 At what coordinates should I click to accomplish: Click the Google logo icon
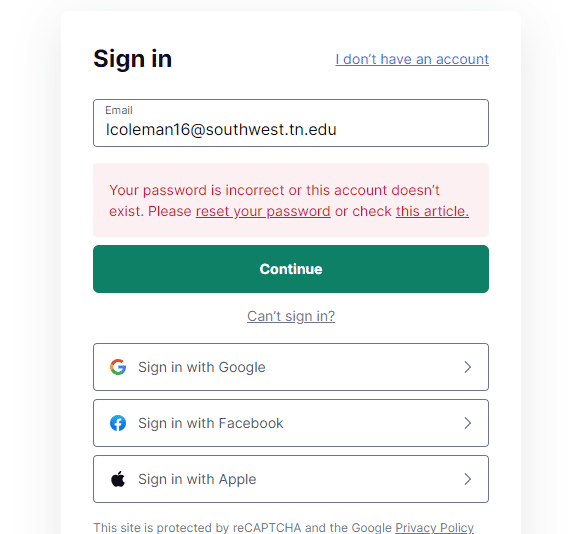[x=118, y=367]
